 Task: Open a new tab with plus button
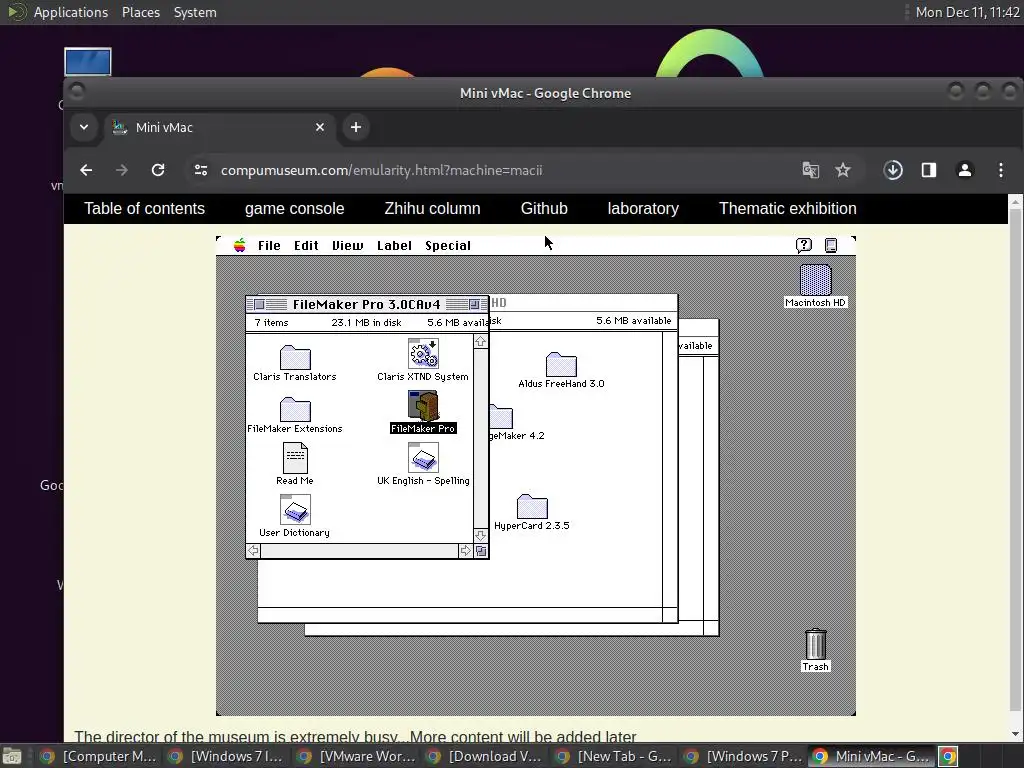pyautogui.click(x=356, y=127)
